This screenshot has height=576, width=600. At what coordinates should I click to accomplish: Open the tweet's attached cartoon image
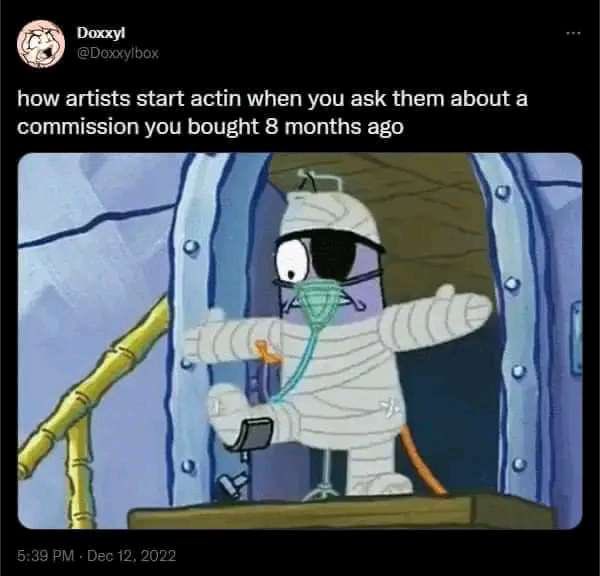click(300, 341)
